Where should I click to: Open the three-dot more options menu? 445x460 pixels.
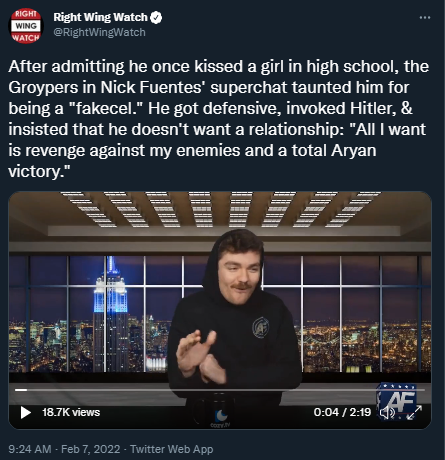[x=425, y=17]
